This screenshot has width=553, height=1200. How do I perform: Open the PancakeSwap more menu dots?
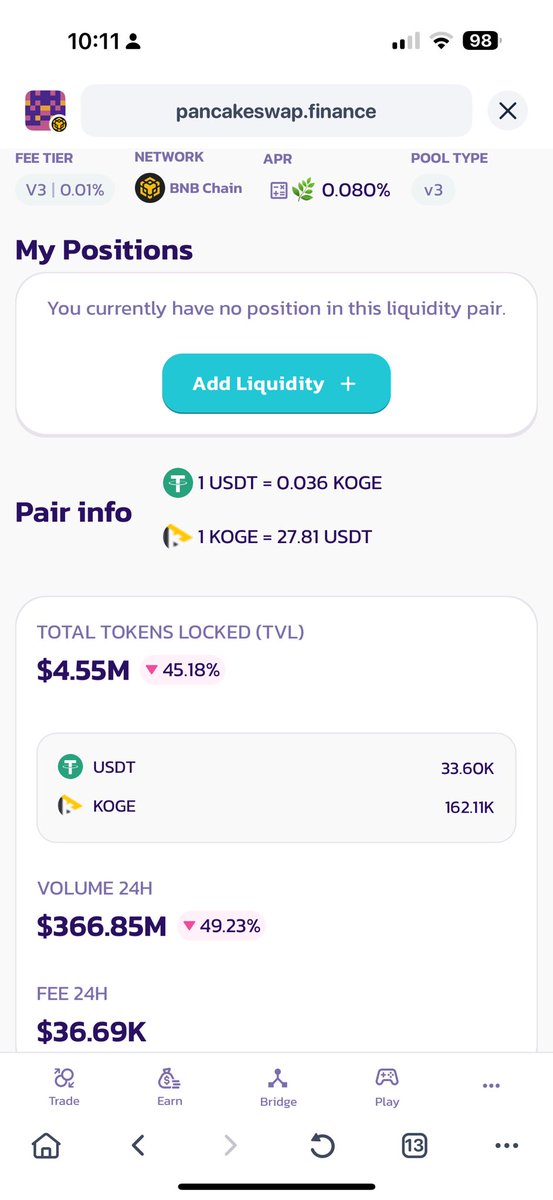tap(490, 1085)
